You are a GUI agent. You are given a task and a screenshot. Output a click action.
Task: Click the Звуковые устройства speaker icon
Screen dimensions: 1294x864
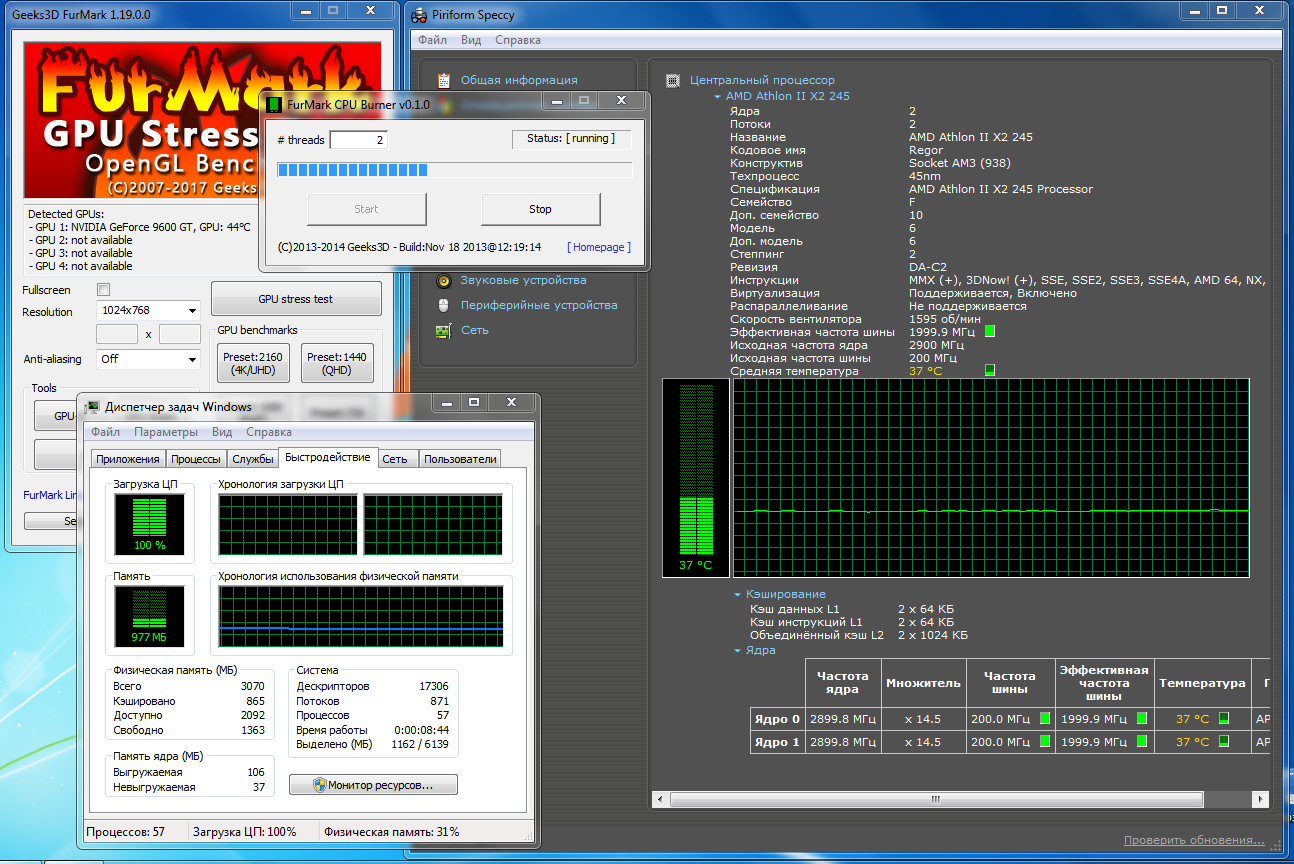(x=445, y=281)
